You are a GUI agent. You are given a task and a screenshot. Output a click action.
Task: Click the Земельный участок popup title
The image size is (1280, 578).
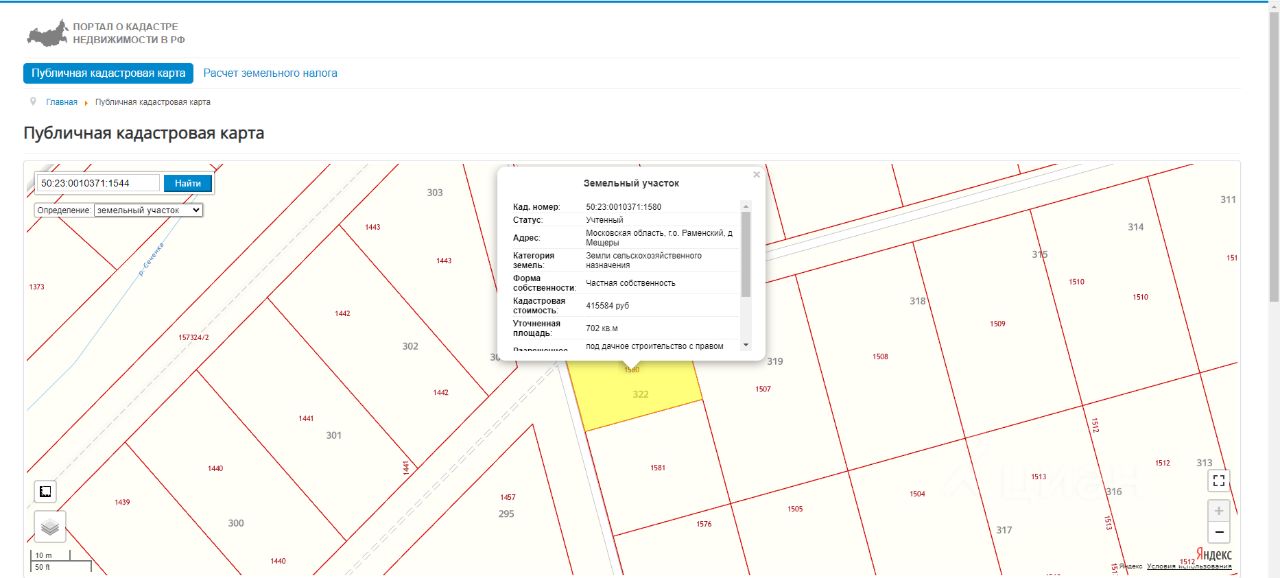click(x=631, y=184)
